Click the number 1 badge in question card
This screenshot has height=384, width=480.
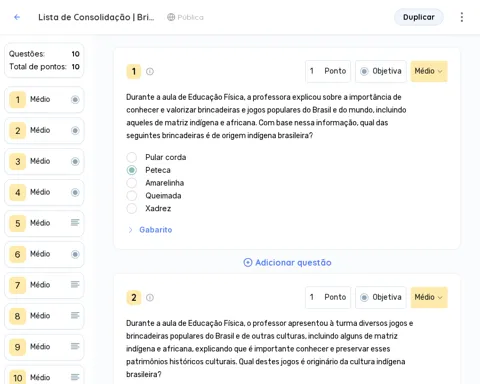[x=134, y=71]
